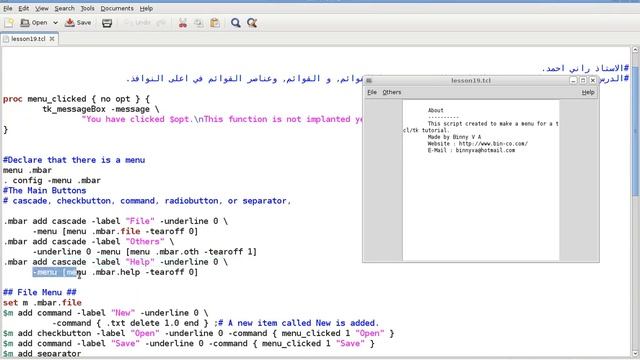Image resolution: width=640 pixels, height=360 pixels.
Task: Open Find and Replace toolbar icon
Action: click(x=252, y=23)
